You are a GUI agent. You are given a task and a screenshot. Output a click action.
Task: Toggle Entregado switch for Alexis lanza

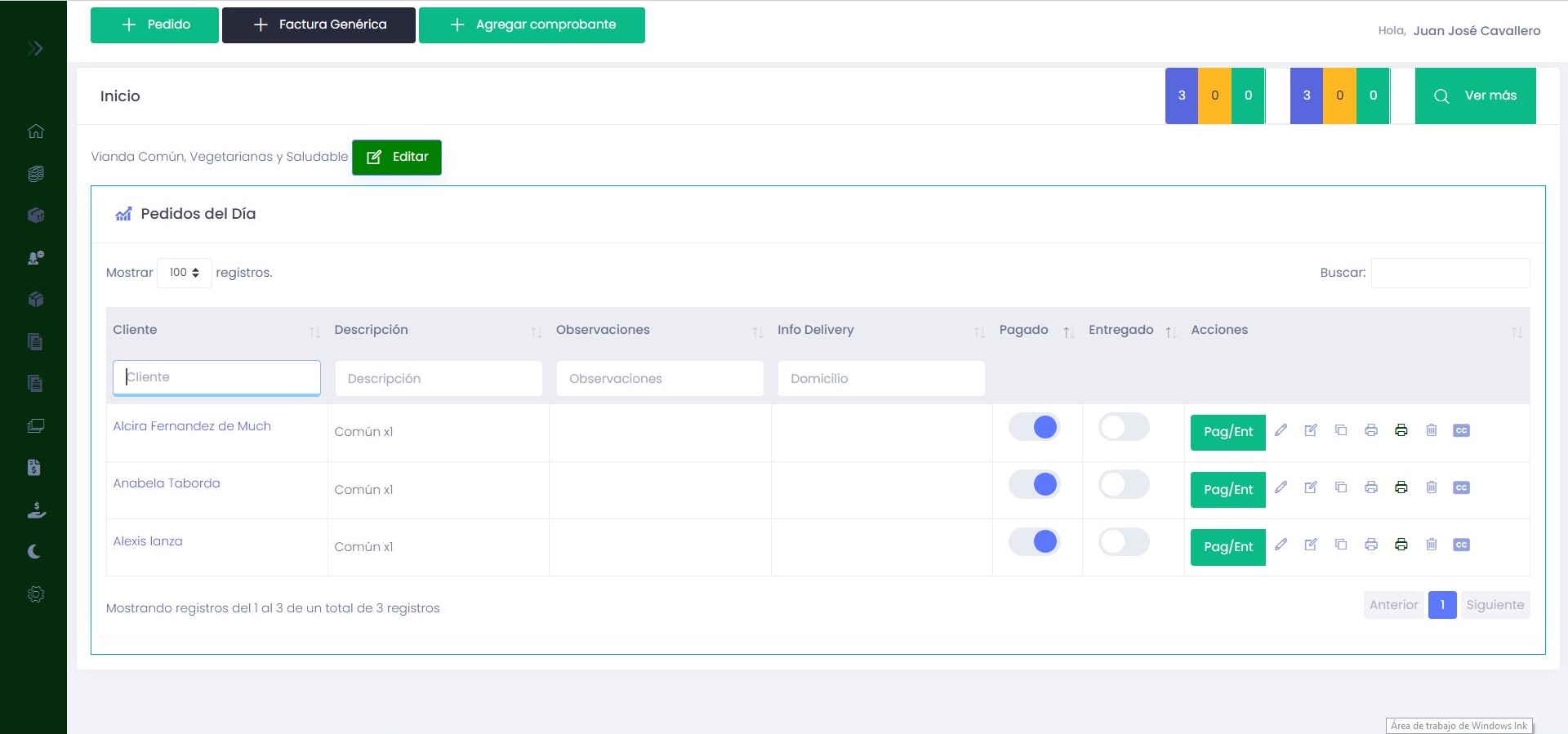tap(1124, 541)
